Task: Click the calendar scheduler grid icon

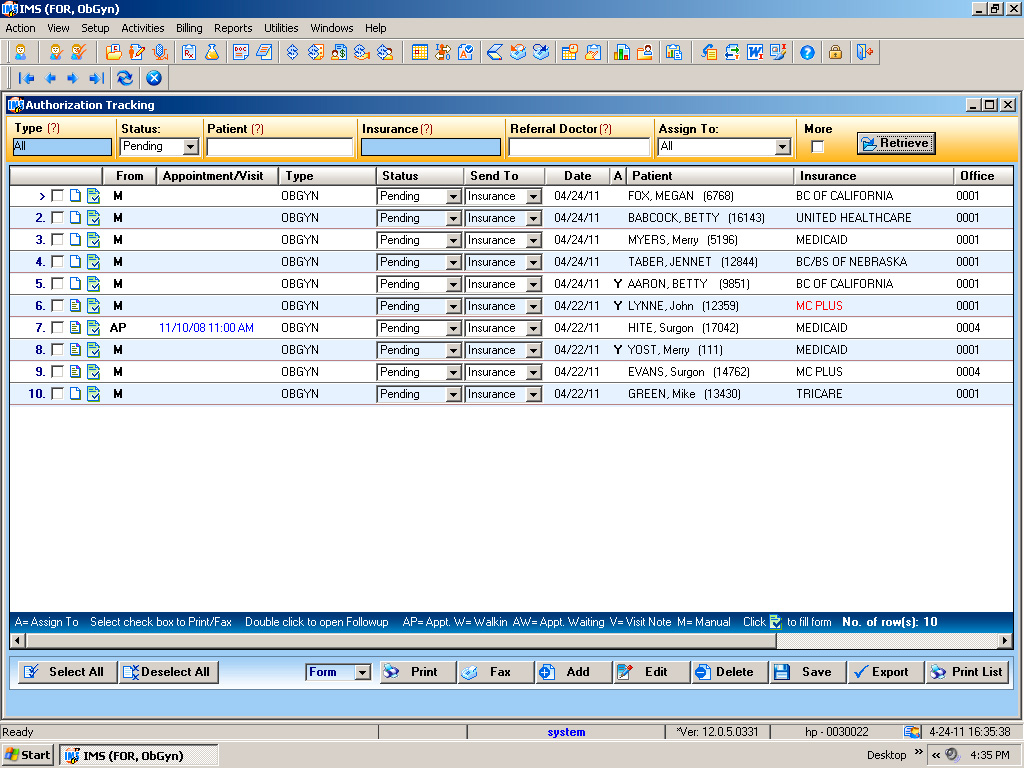Action: tap(420, 52)
